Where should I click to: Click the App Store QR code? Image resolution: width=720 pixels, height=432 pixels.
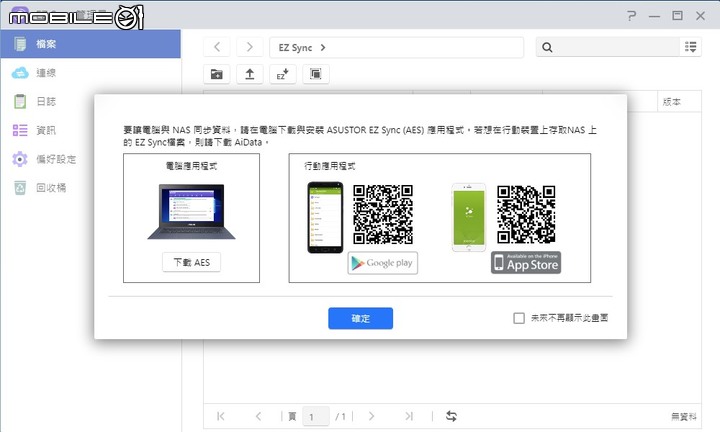526,214
